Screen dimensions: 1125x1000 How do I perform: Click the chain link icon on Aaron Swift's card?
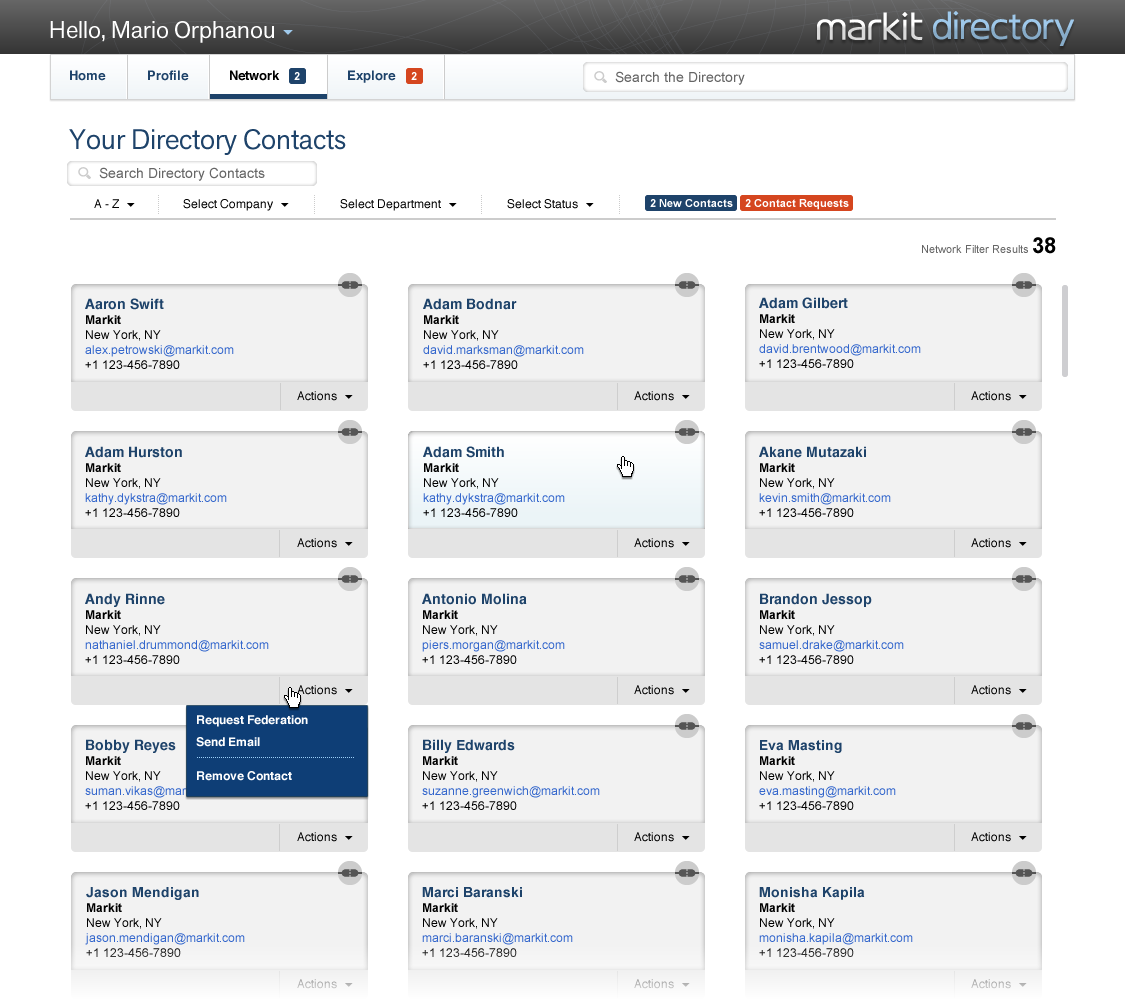click(x=349, y=285)
